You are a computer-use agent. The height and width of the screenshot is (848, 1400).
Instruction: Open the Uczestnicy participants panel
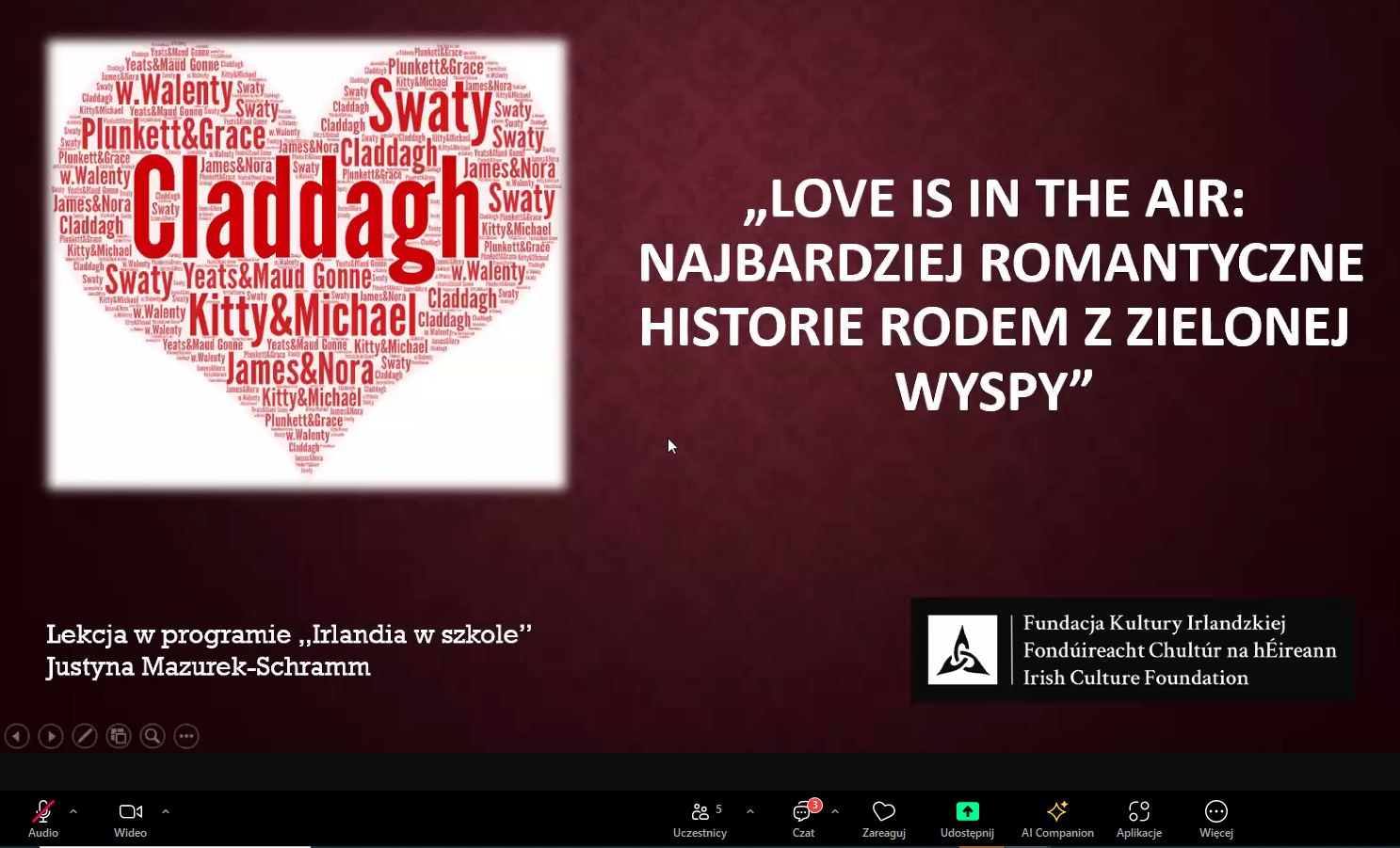pyautogui.click(x=700, y=812)
